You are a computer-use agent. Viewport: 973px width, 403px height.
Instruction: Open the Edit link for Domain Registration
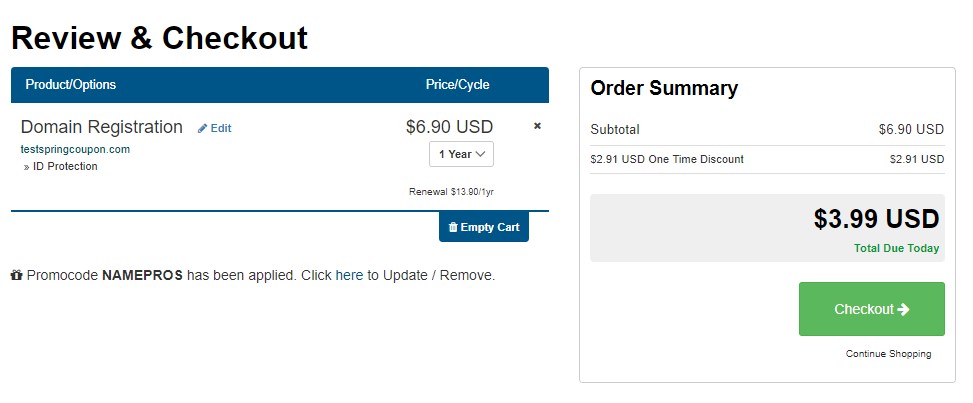pyautogui.click(x=215, y=129)
